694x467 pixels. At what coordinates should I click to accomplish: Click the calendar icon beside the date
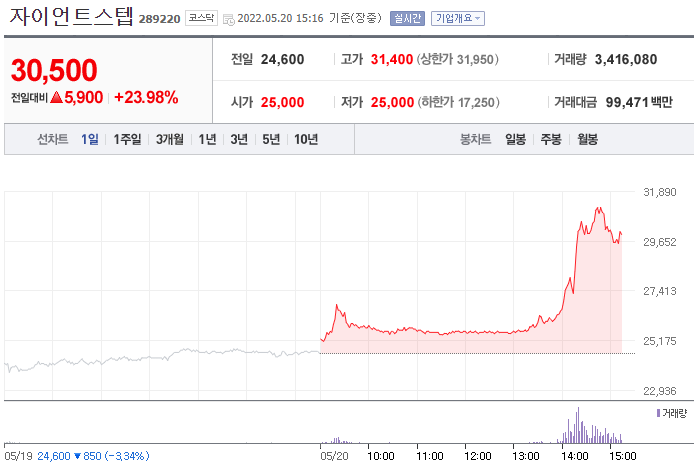229,19
